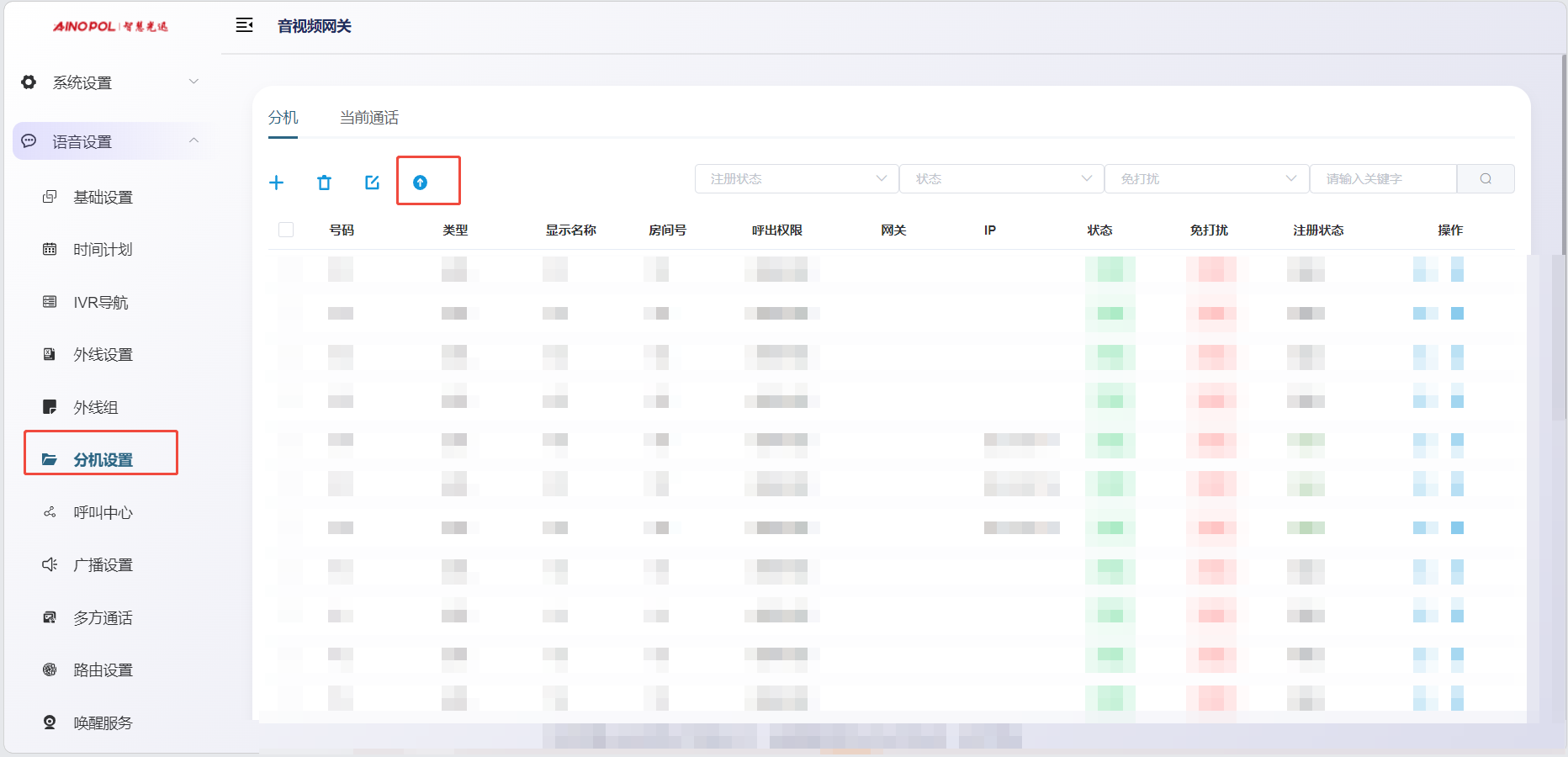Click the 请输入关键字 search field

tap(1383, 179)
